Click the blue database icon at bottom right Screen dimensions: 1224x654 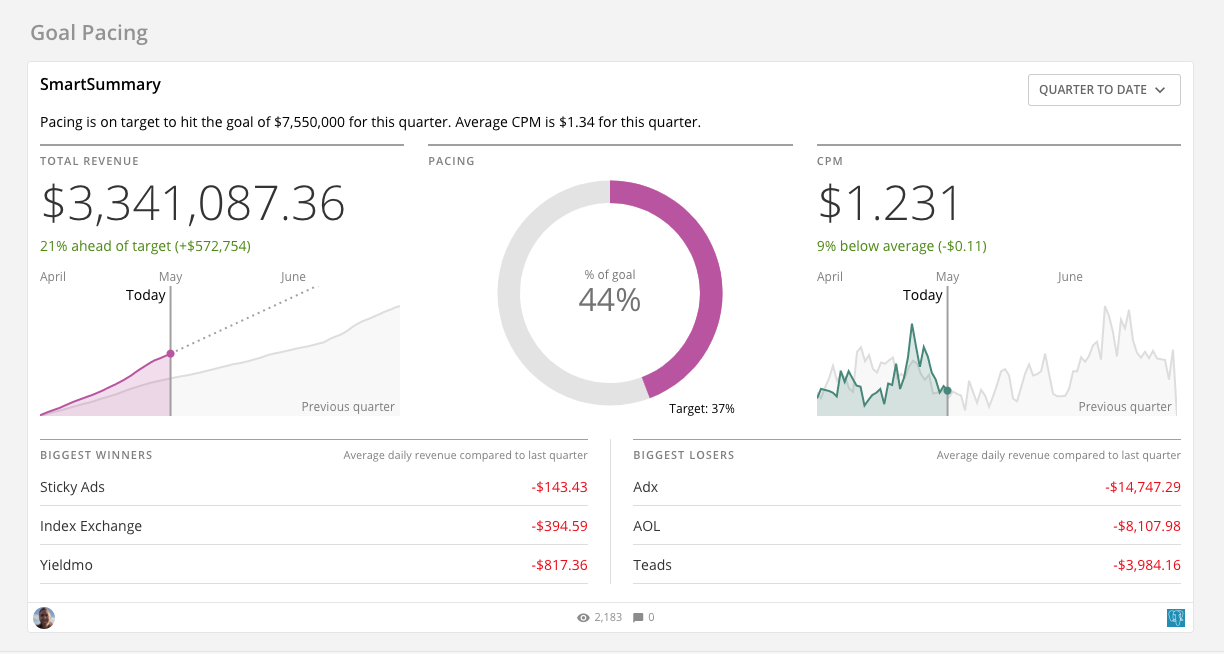1175,618
